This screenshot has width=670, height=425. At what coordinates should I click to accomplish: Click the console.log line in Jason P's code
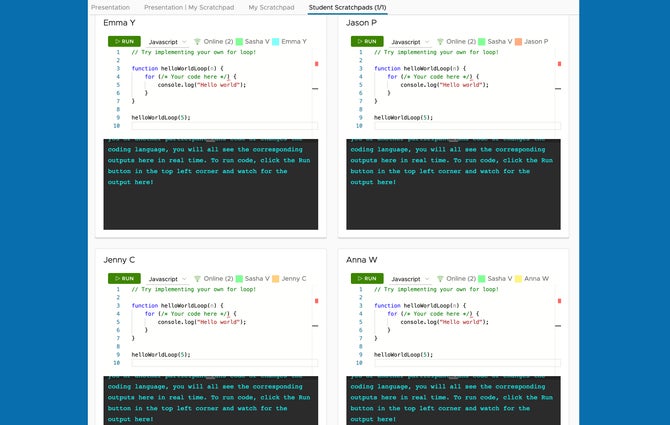click(x=444, y=85)
